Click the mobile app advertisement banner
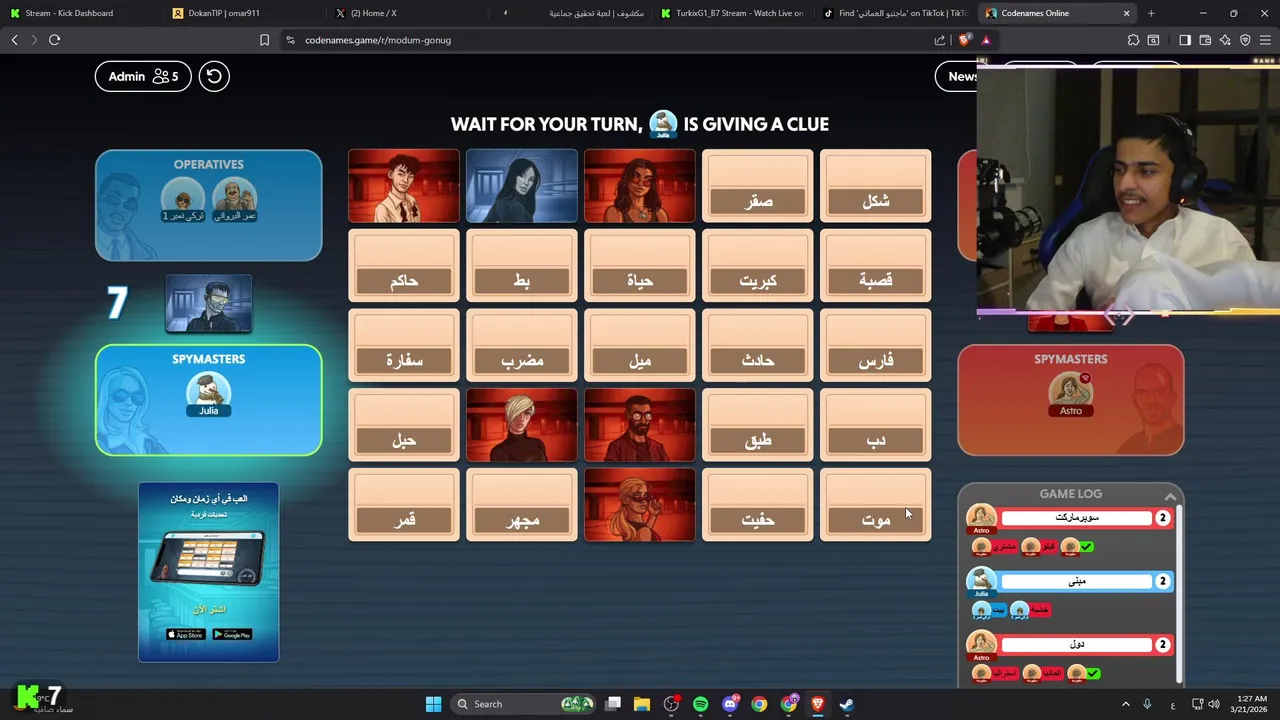This screenshot has height=720, width=1280. [208, 572]
